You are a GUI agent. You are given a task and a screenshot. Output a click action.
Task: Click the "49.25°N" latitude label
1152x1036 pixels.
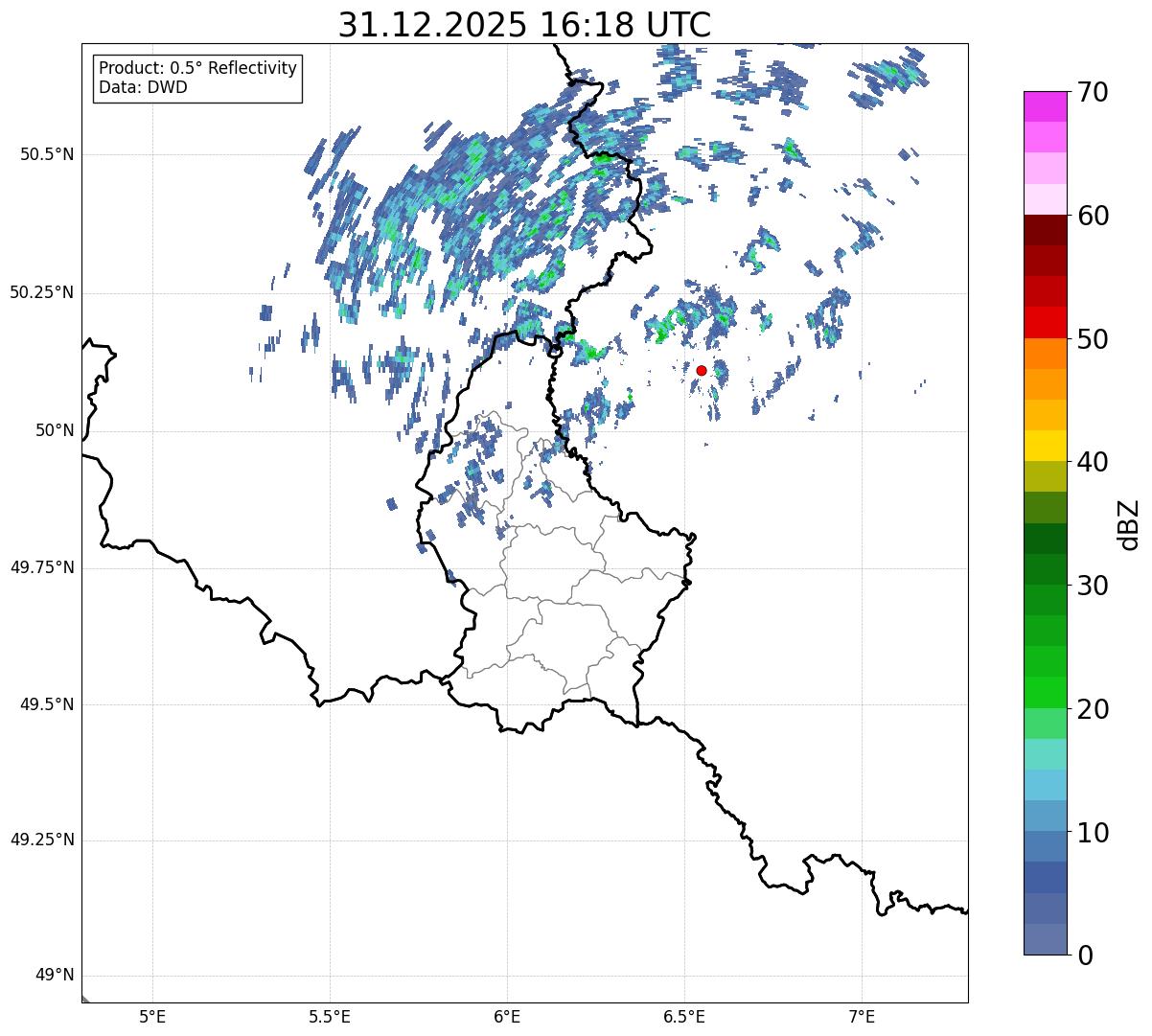(x=42, y=840)
